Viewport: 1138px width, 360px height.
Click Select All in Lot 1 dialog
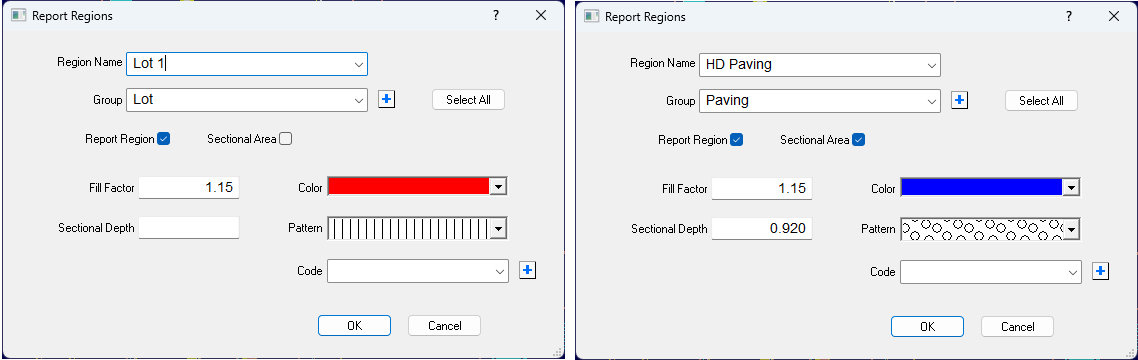click(468, 100)
